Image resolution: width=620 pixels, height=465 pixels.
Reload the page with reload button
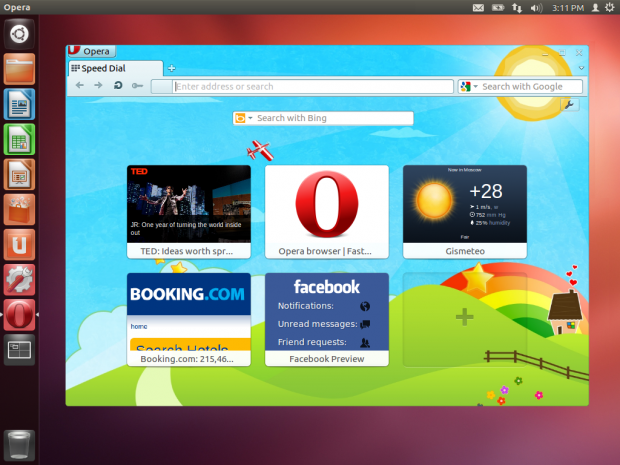[118, 85]
